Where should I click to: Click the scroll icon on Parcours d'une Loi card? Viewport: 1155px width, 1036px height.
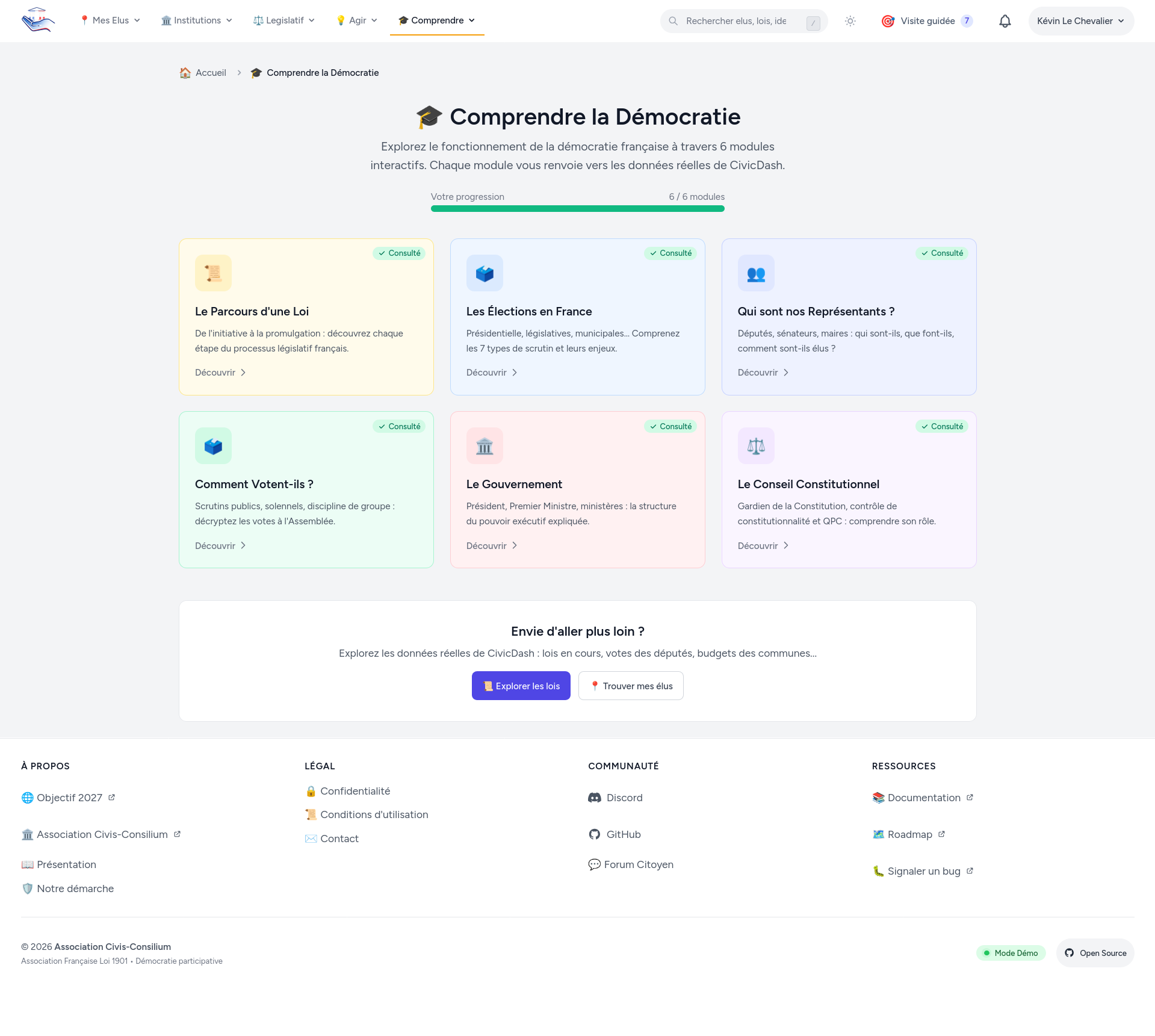[x=213, y=273]
